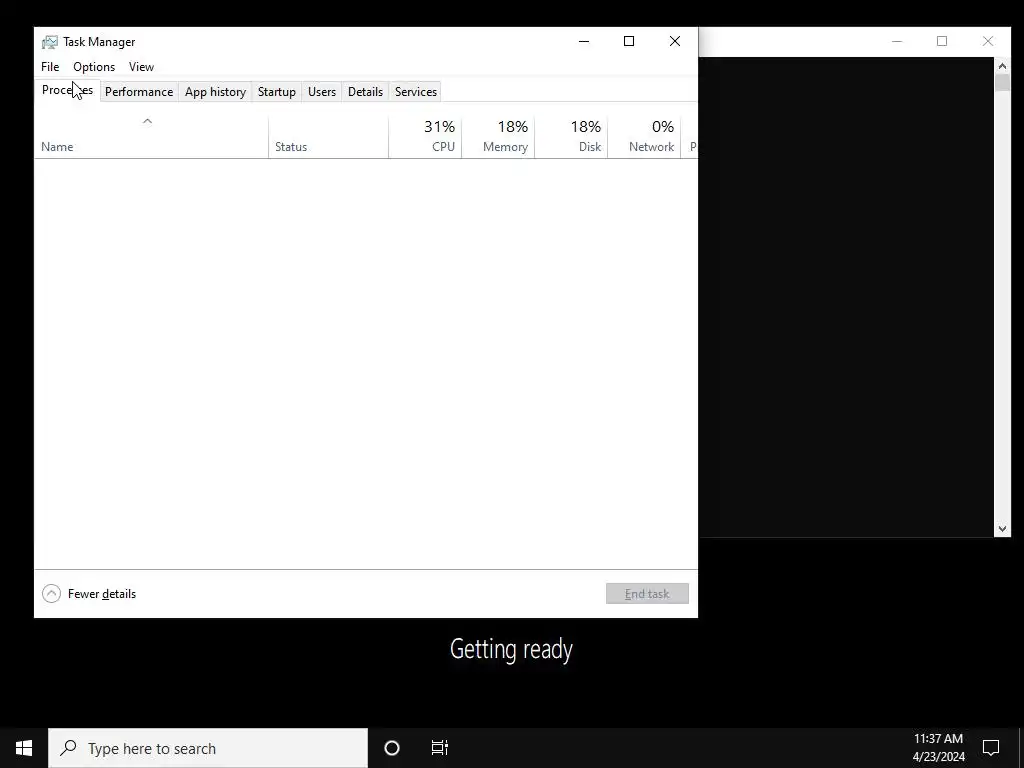The width and height of the screenshot is (1024, 768).
Task: Sort processes by Disk usage
Action: pyautogui.click(x=571, y=137)
